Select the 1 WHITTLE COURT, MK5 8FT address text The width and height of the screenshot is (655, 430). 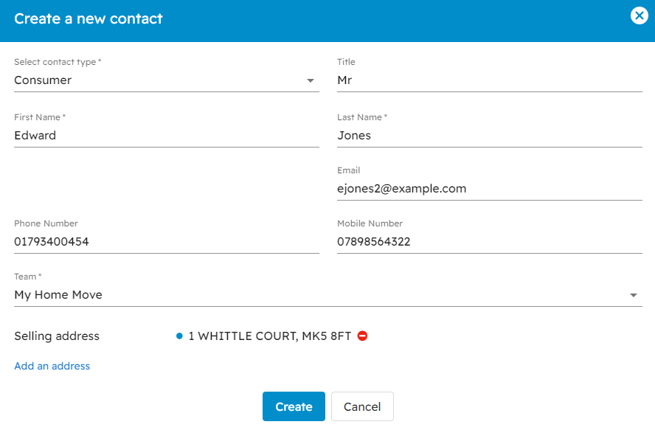tap(269, 336)
